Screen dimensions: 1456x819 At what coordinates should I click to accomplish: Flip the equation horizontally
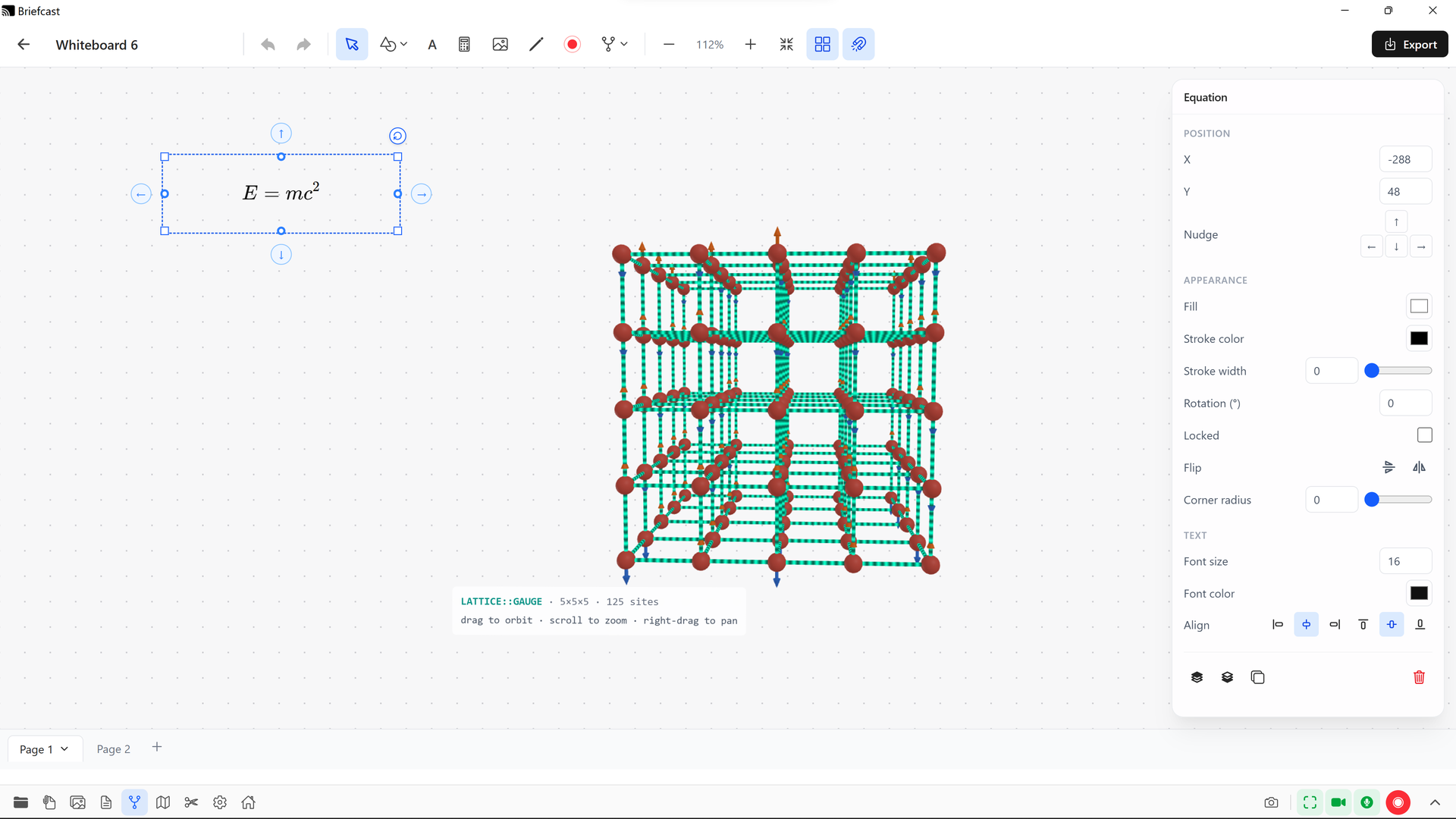1419,468
